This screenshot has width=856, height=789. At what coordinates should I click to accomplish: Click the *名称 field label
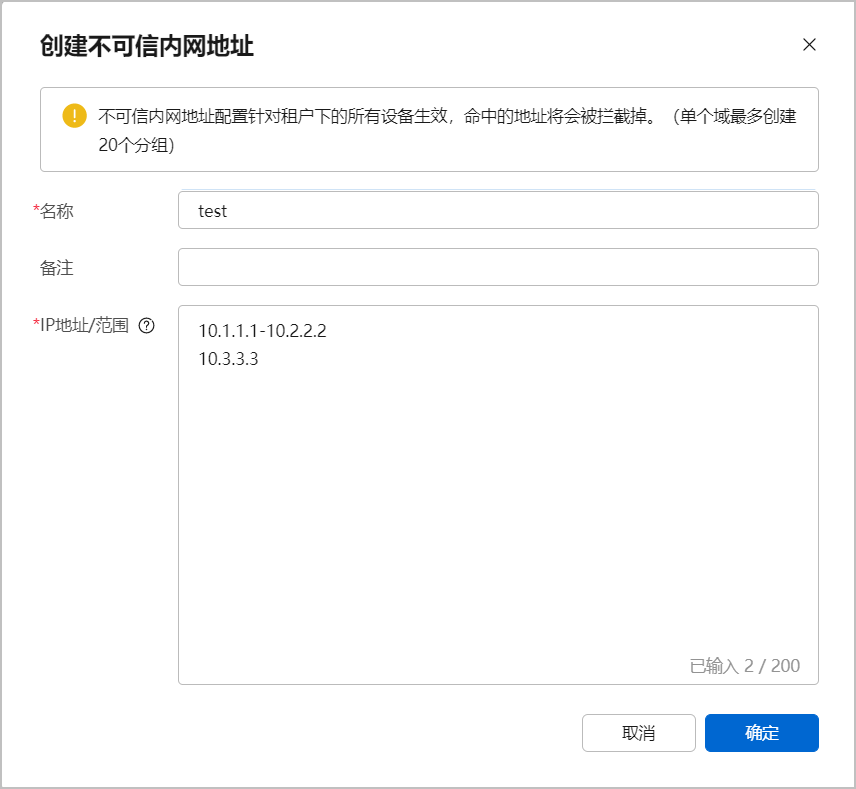coord(53,211)
